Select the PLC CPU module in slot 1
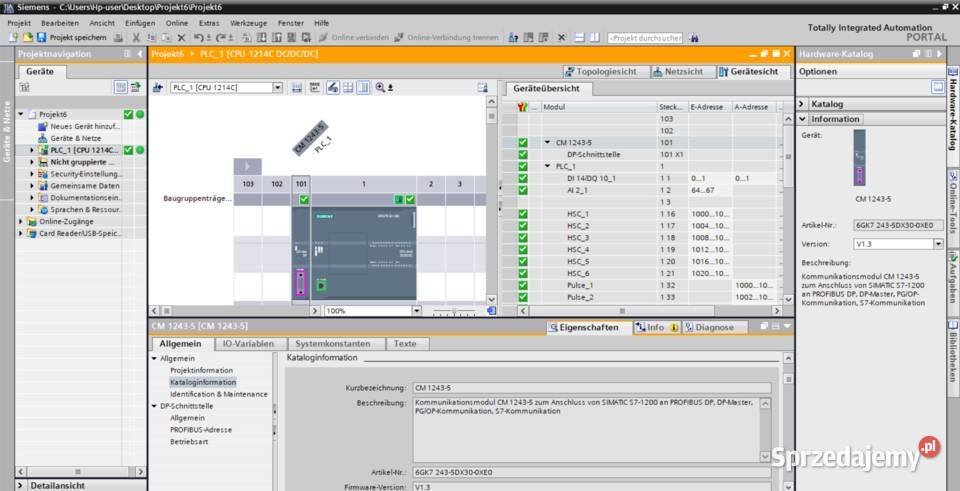960x491 pixels. click(364, 253)
